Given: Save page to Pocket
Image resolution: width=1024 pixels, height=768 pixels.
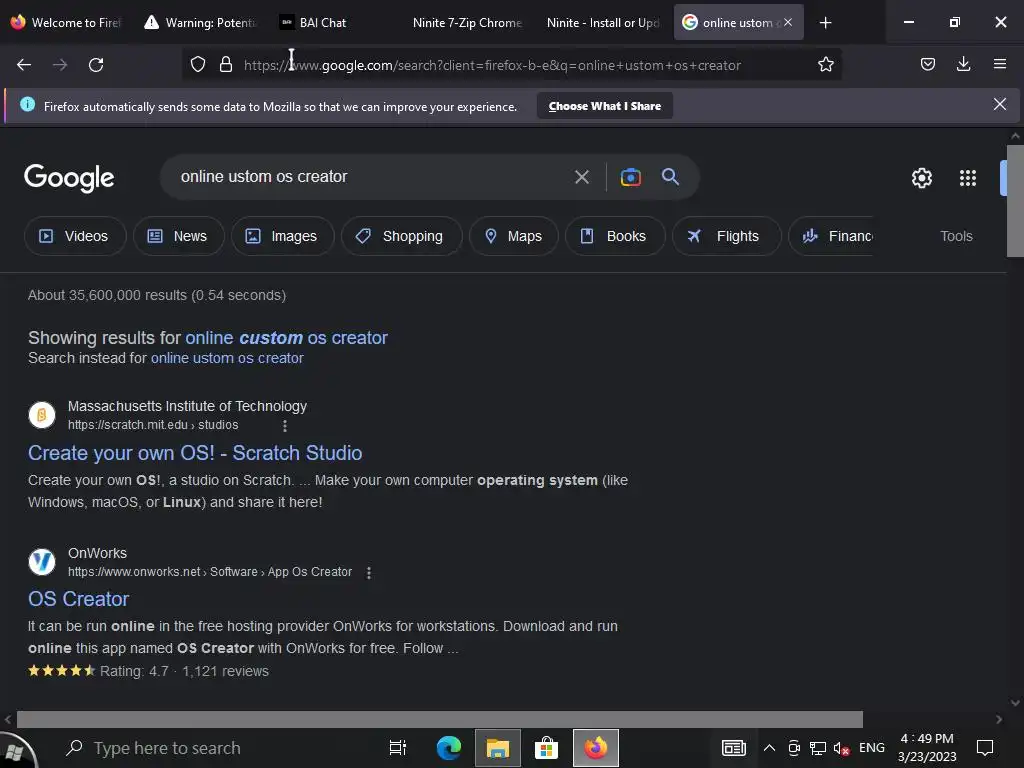Looking at the screenshot, I should pos(927,64).
